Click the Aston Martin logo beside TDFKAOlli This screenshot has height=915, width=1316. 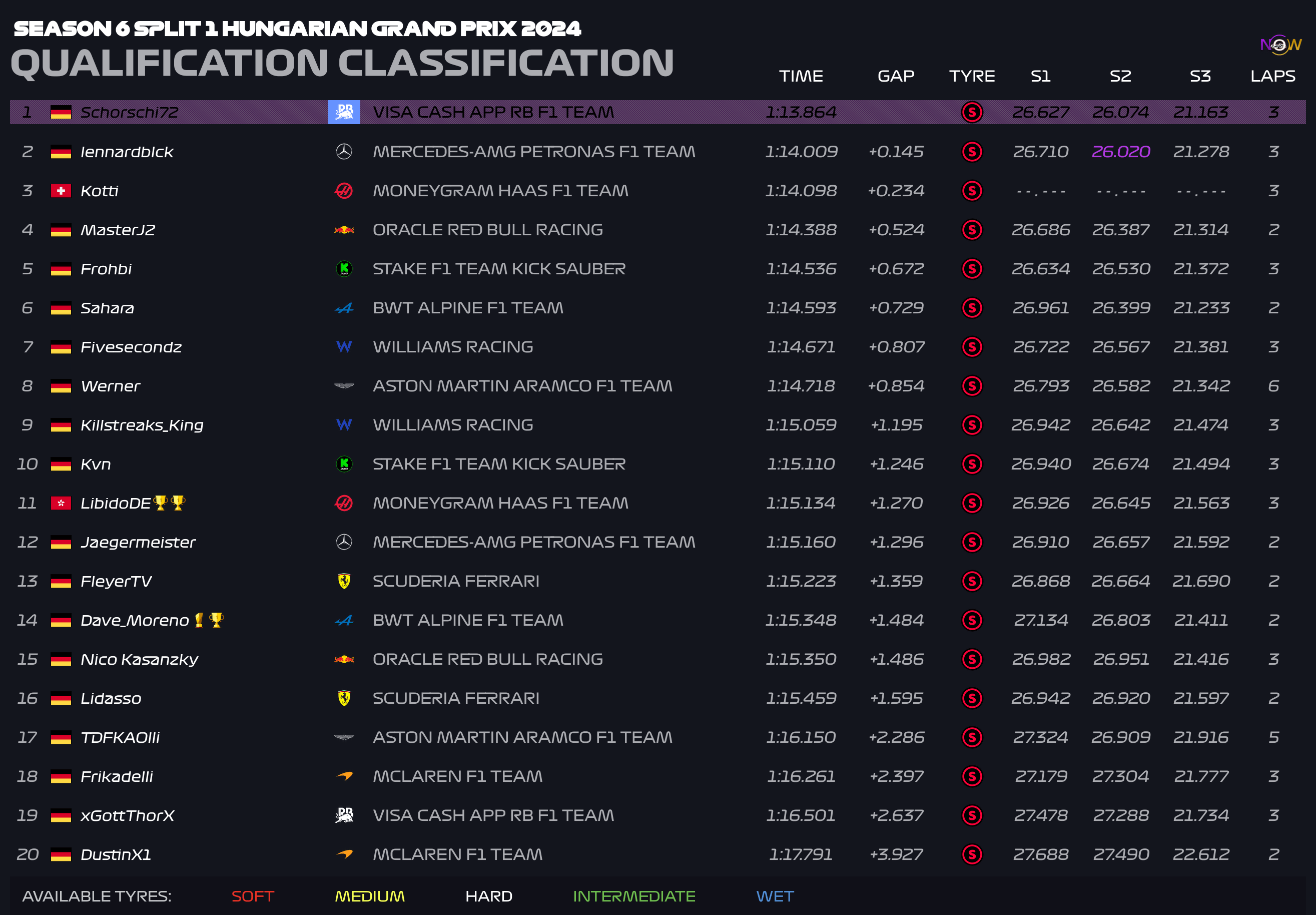[344, 737]
